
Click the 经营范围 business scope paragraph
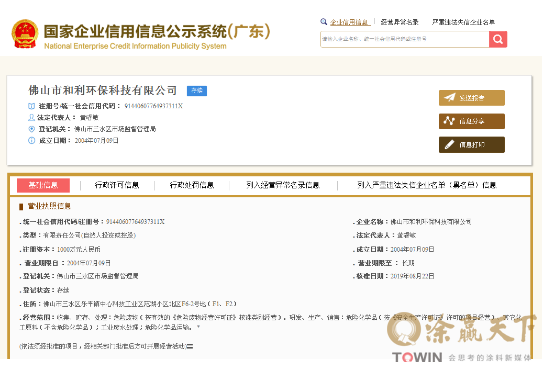click(x=270, y=322)
